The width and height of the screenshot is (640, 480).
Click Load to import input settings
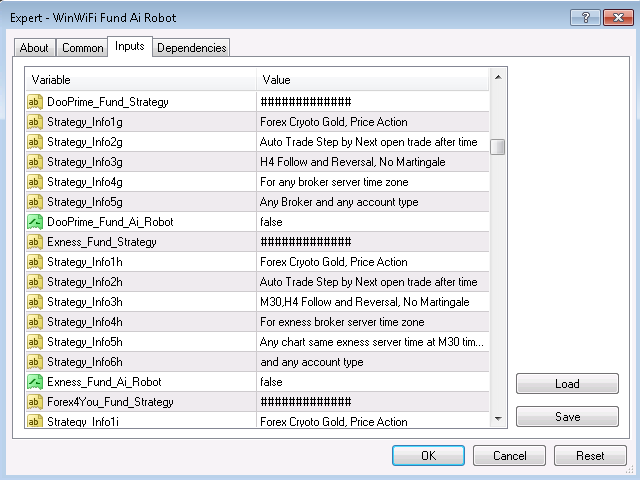pos(567,384)
